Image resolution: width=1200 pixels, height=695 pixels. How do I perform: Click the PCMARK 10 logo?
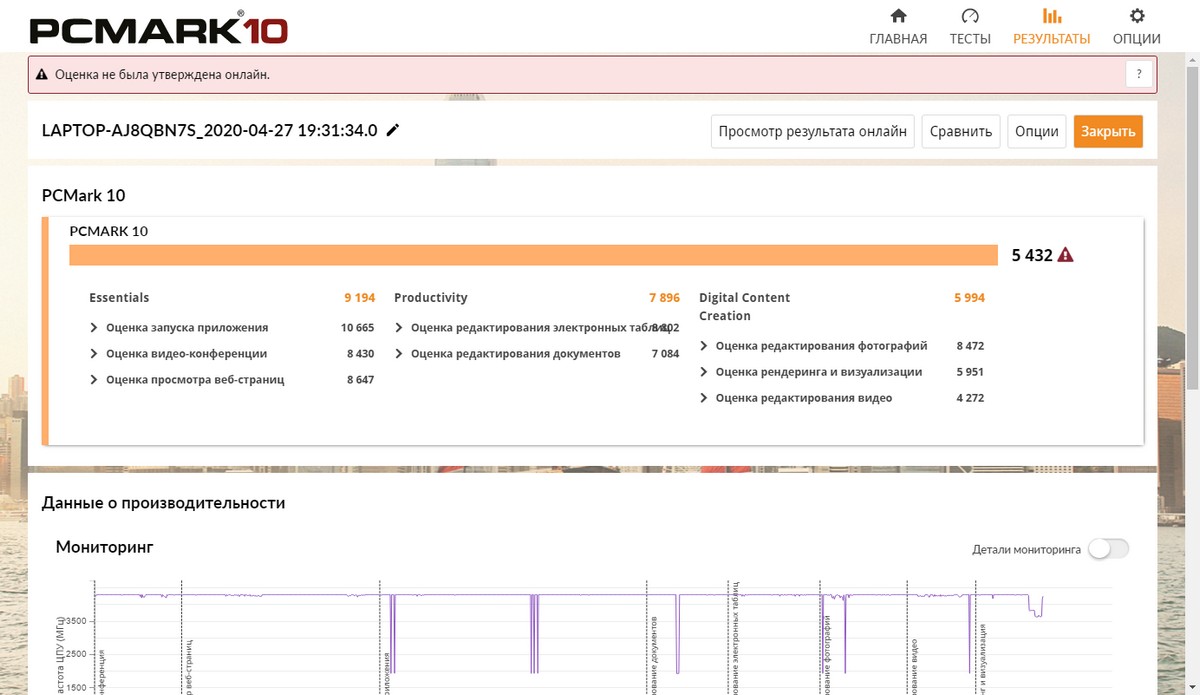click(x=158, y=28)
